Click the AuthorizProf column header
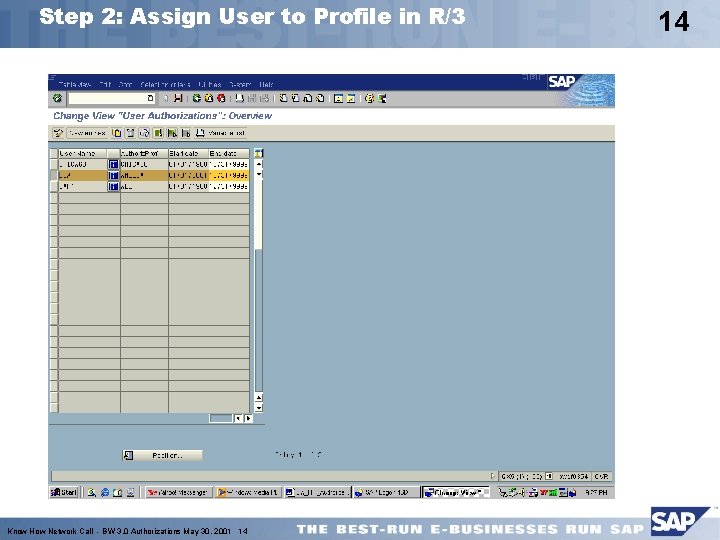Image resolution: width=720 pixels, height=540 pixels. [144, 153]
